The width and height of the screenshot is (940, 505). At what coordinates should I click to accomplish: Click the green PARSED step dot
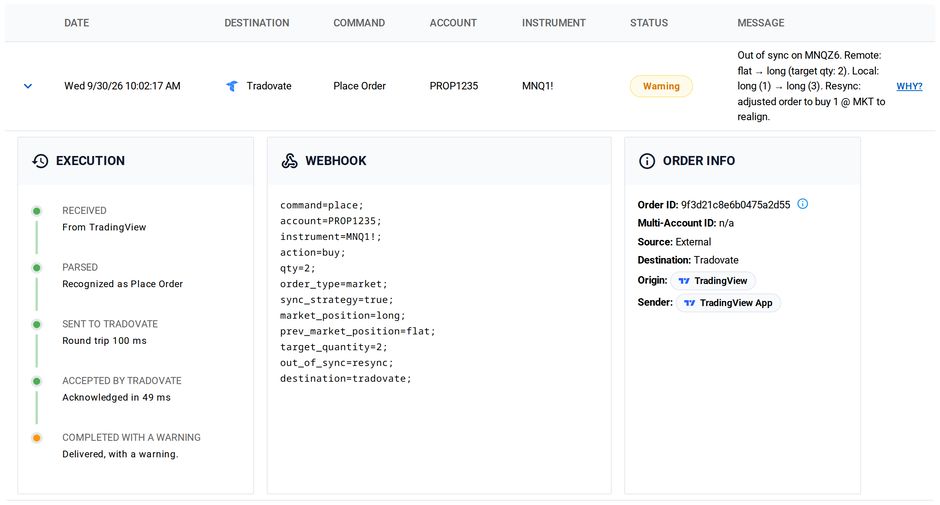[37, 267]
